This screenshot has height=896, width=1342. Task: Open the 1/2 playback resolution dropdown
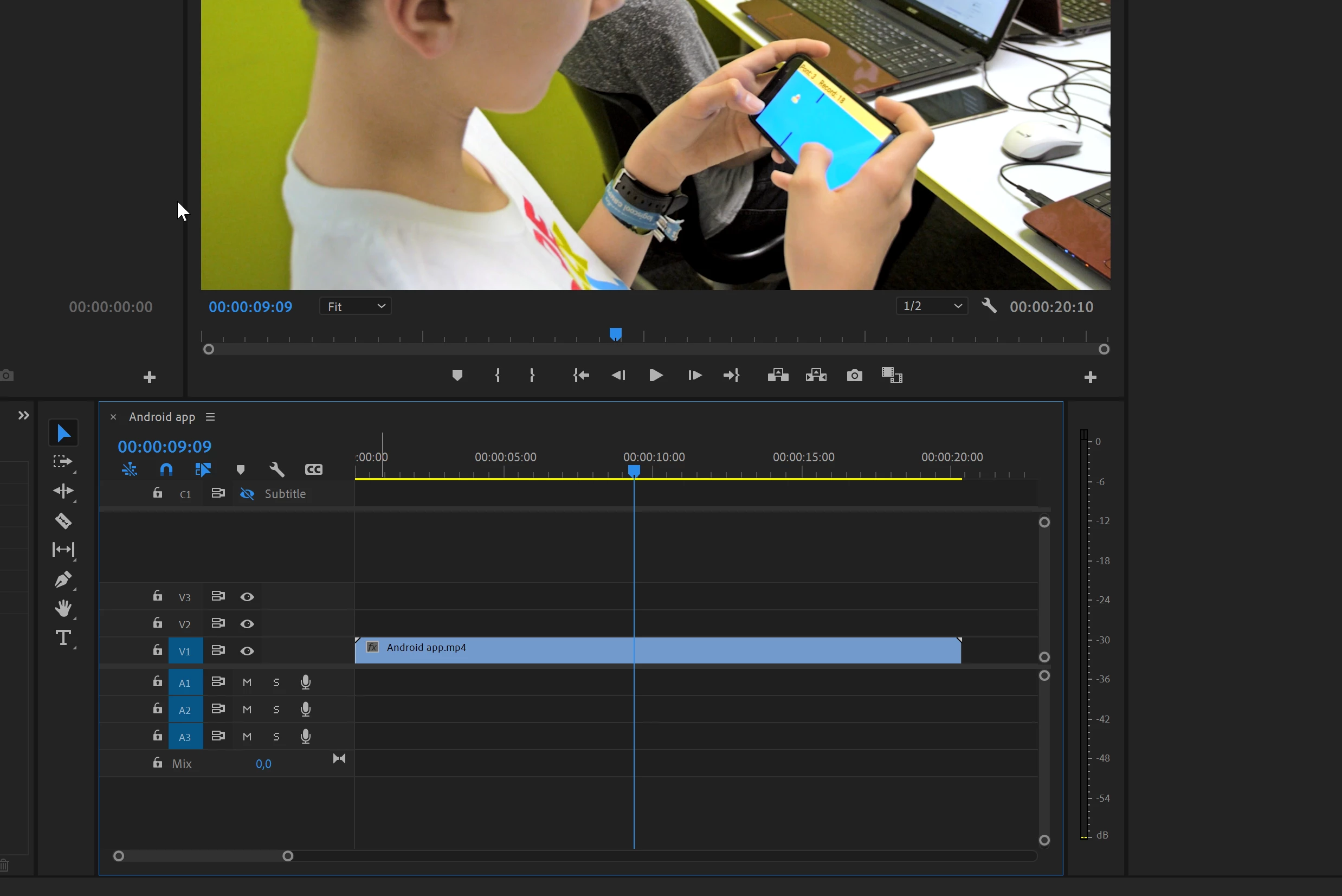pos(932,306)
